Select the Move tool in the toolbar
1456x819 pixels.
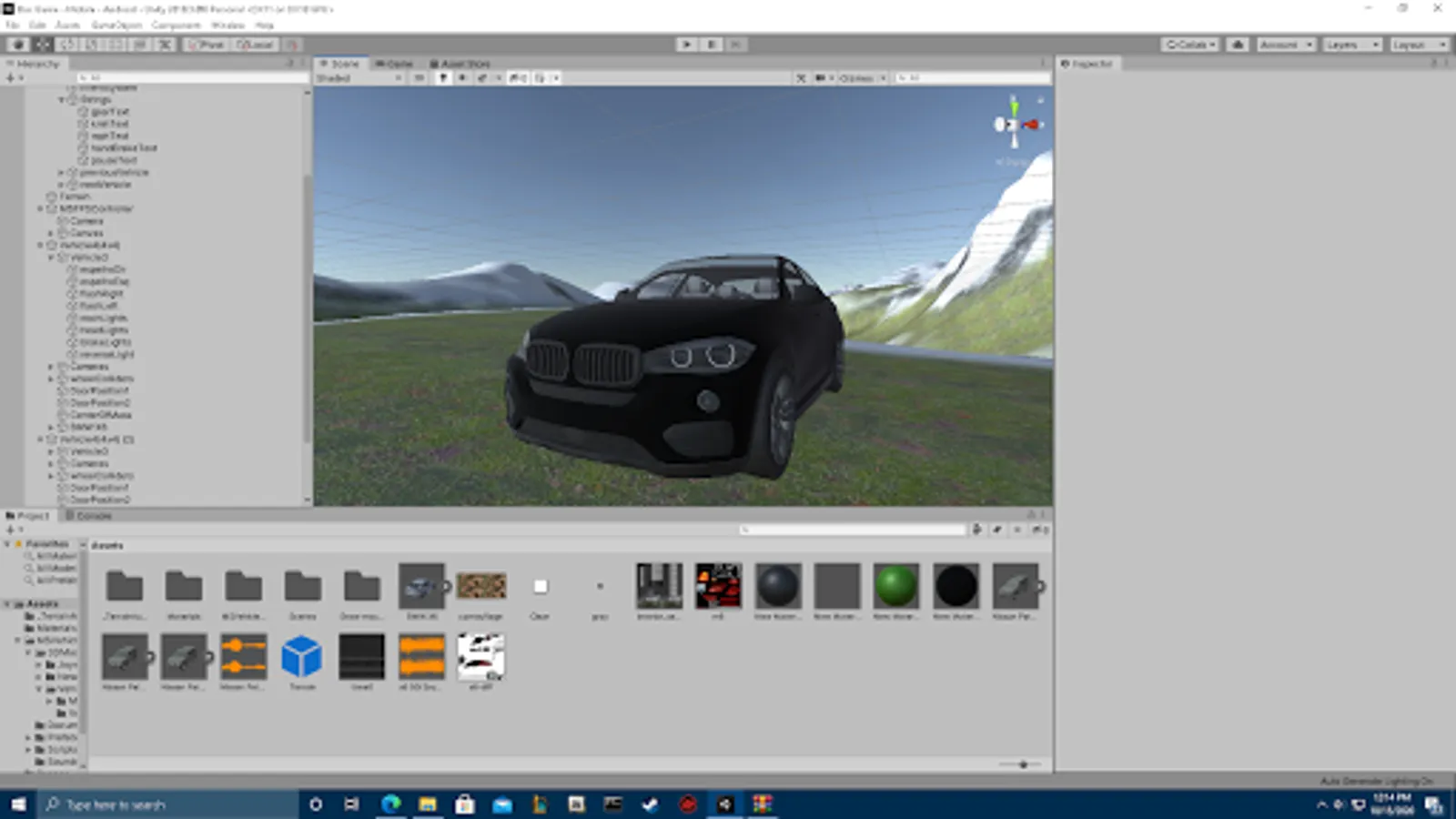click(42, 45)
